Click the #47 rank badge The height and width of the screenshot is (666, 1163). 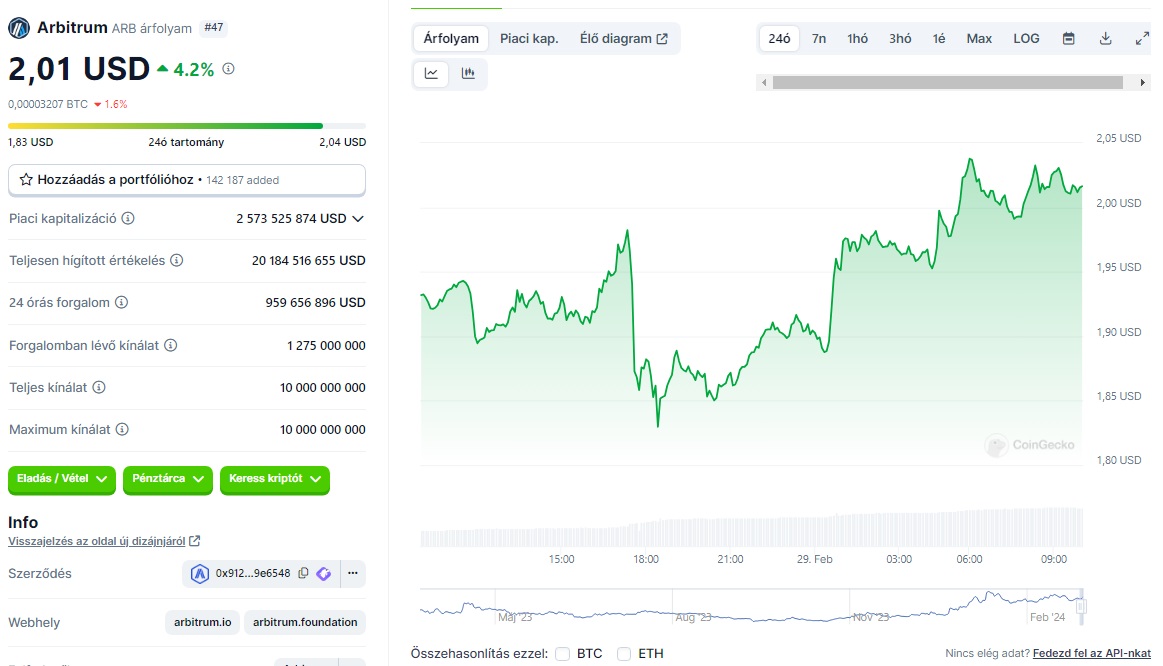(x=214, y=27)
